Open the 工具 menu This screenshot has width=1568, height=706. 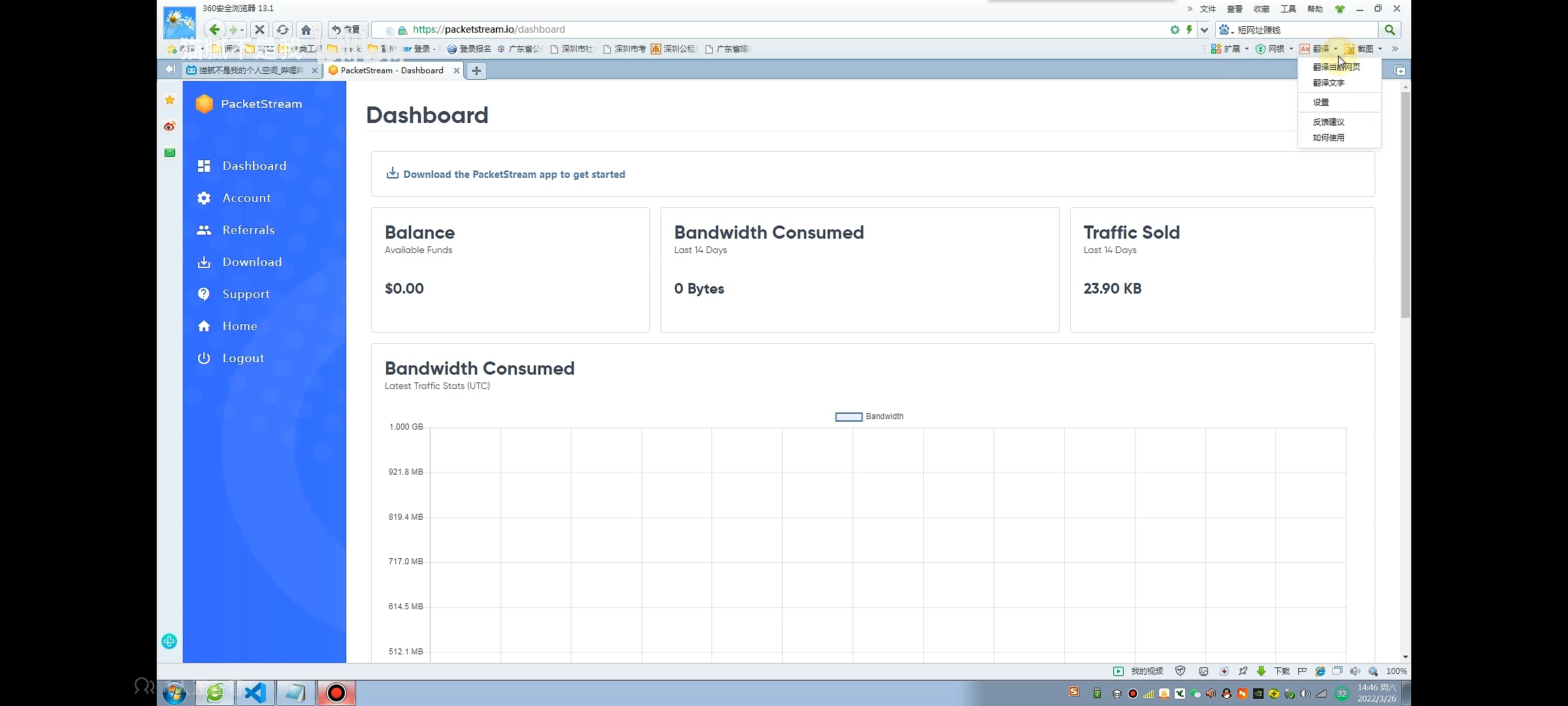(x=1288, y=9)
